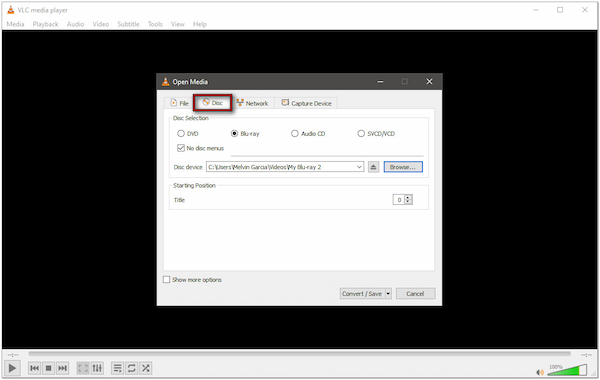Switch to the Network tab

pos(253,103)
